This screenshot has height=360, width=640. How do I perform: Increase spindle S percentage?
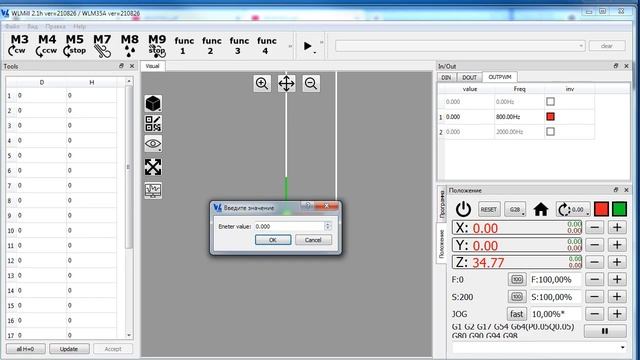click(617, 297)
